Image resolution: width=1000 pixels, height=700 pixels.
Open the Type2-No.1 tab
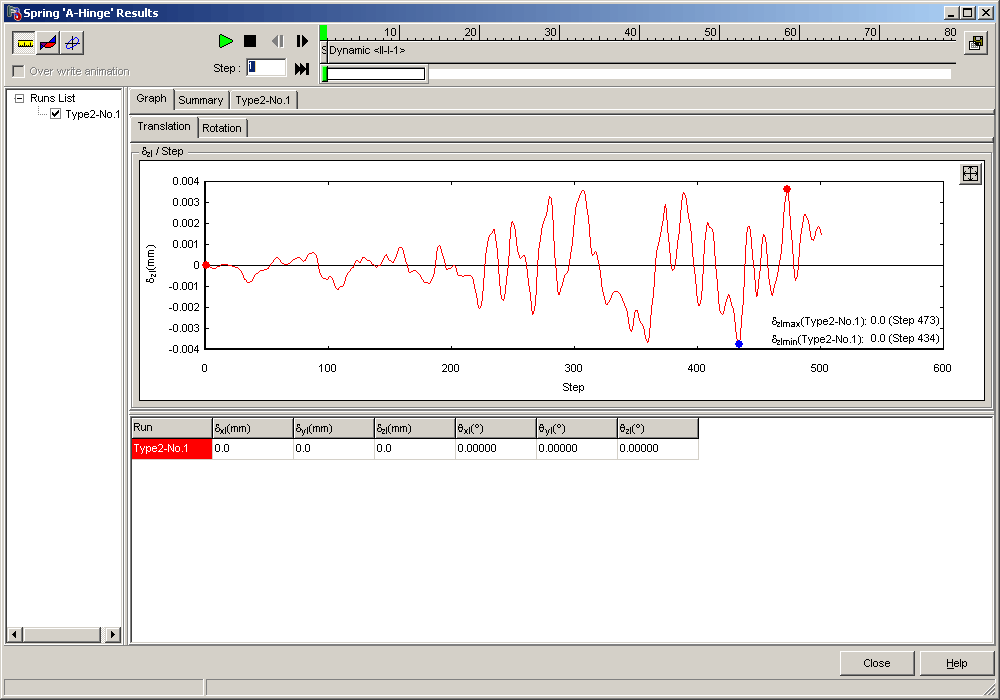pyautogui.click(x=264, y=100)
